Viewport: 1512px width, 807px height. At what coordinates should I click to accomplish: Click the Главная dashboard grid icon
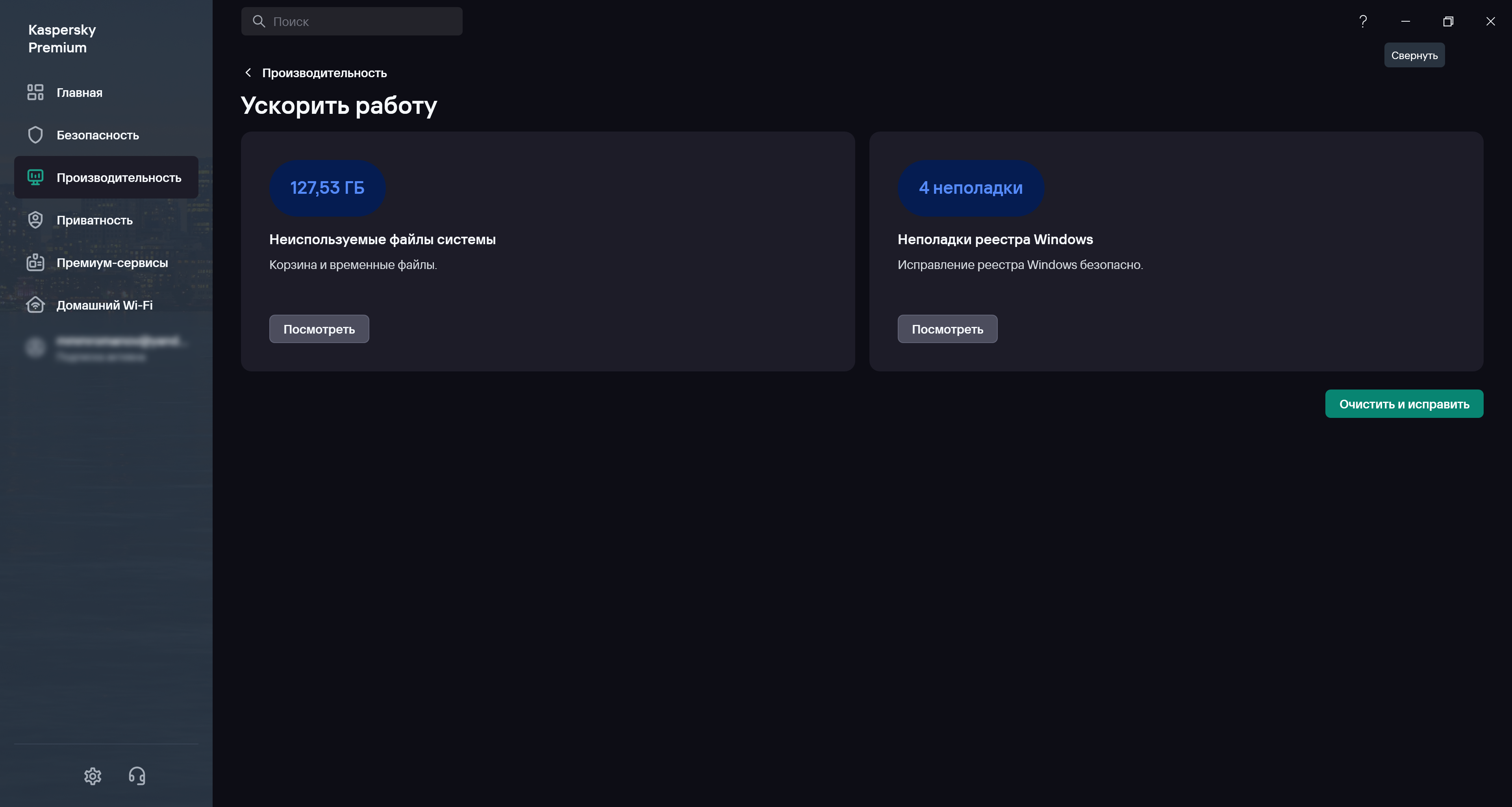click(x=35, y=92)
